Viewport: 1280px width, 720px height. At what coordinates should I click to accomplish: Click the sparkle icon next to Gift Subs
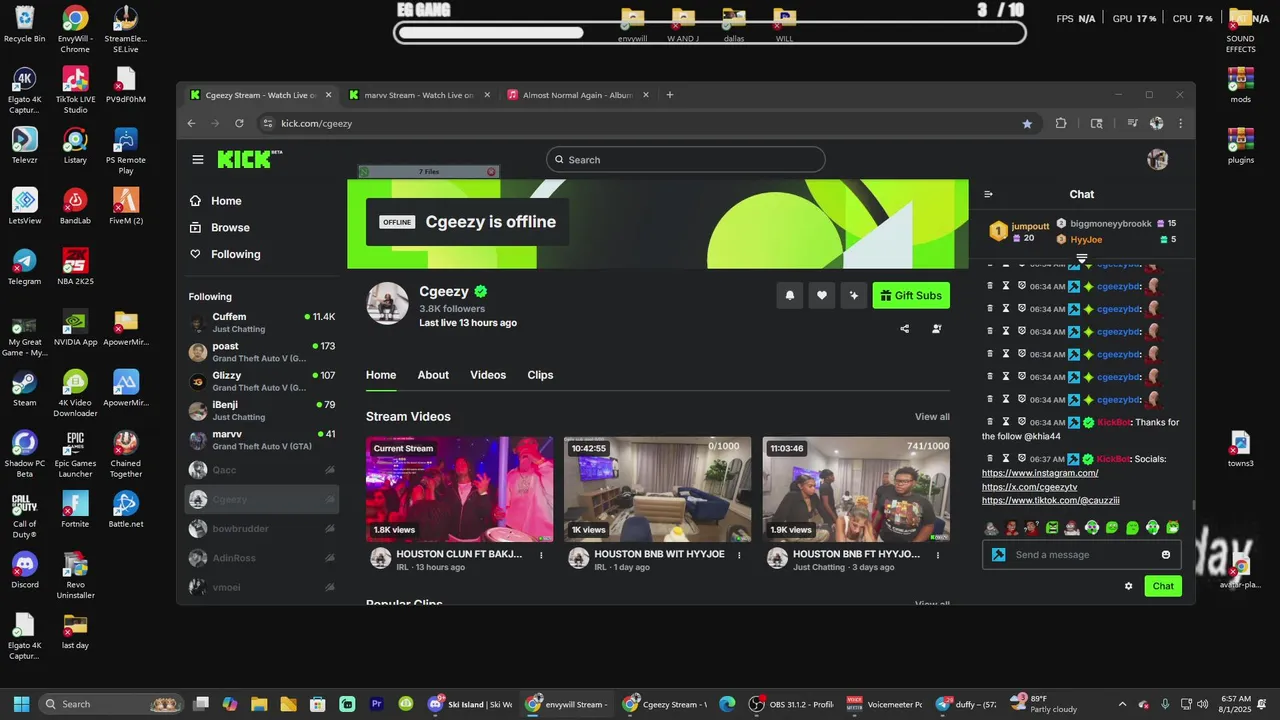[853, 295]
